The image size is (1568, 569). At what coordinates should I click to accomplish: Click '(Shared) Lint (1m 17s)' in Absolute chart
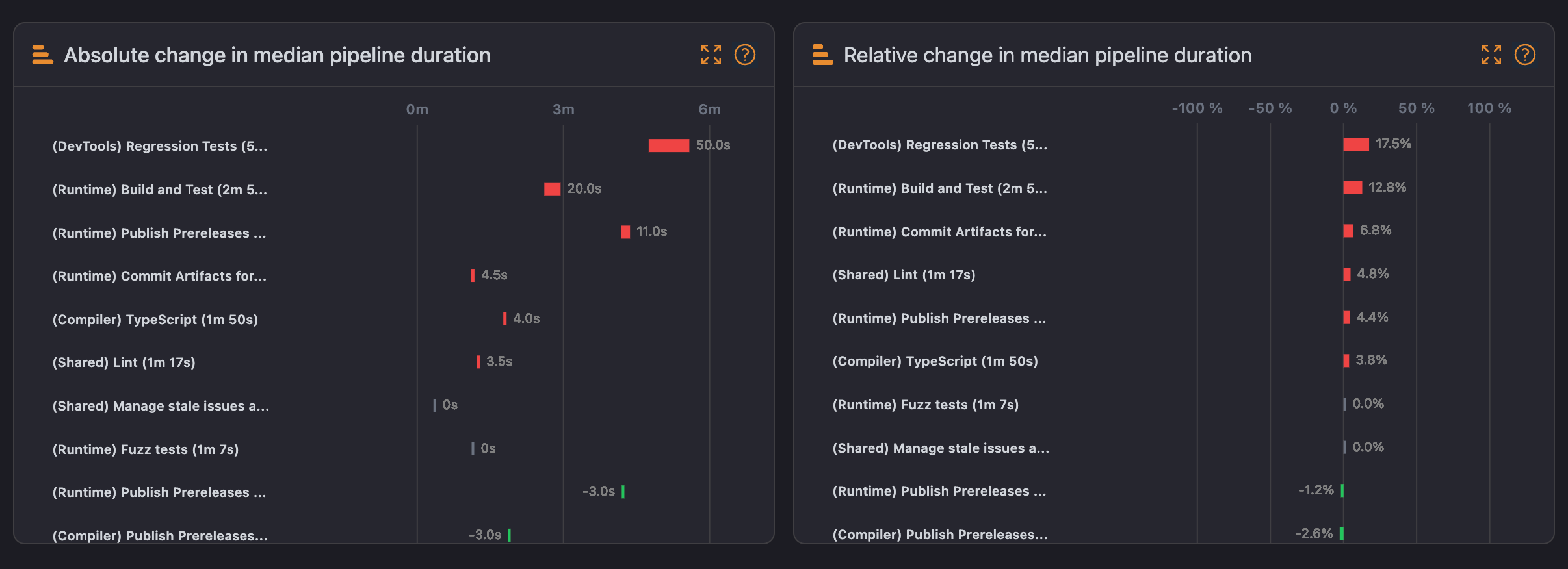[x=124, y=362]
